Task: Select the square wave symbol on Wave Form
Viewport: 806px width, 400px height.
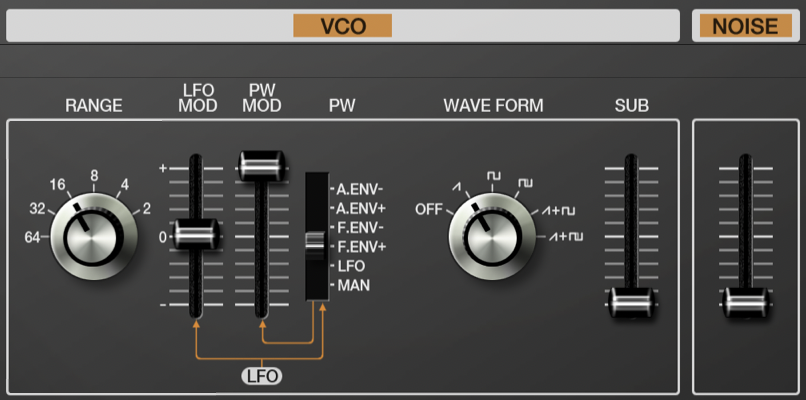Action: tap(493, 175)
